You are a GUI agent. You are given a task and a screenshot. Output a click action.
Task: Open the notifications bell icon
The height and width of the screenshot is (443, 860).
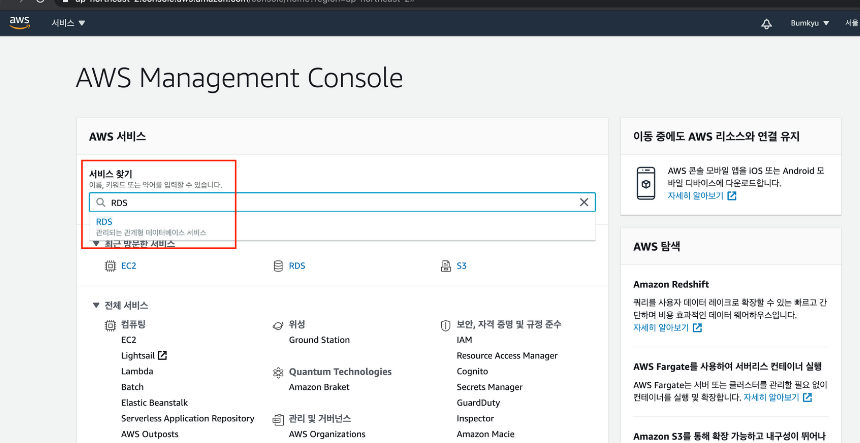click(766, 24)
